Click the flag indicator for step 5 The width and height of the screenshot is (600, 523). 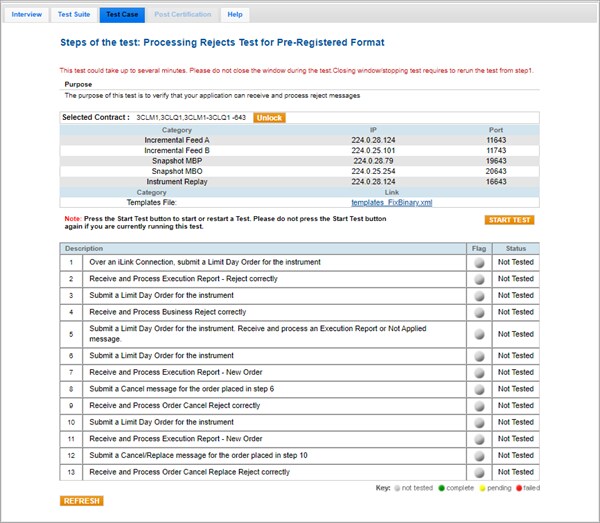(480, 334)
